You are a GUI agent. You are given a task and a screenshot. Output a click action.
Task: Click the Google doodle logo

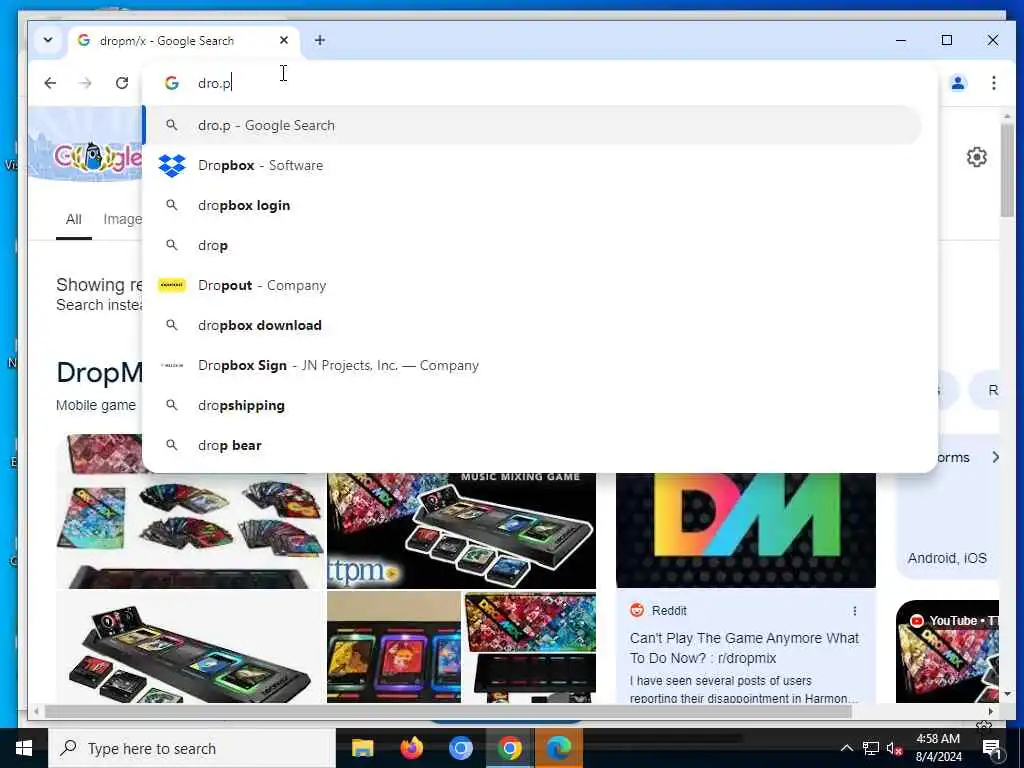point(97,157)
